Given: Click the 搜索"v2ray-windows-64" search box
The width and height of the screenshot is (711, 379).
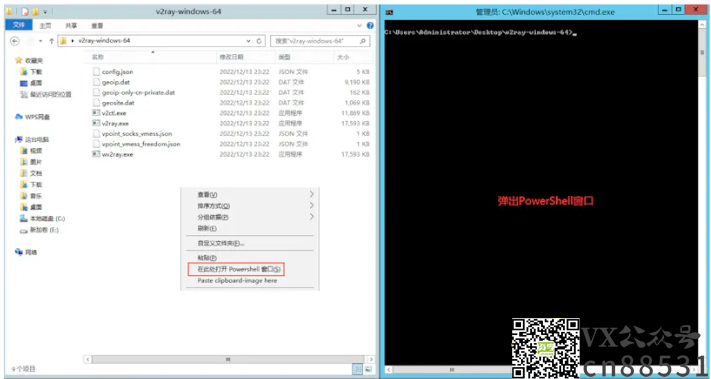Looking at the screenshot, I should (320, 41).
